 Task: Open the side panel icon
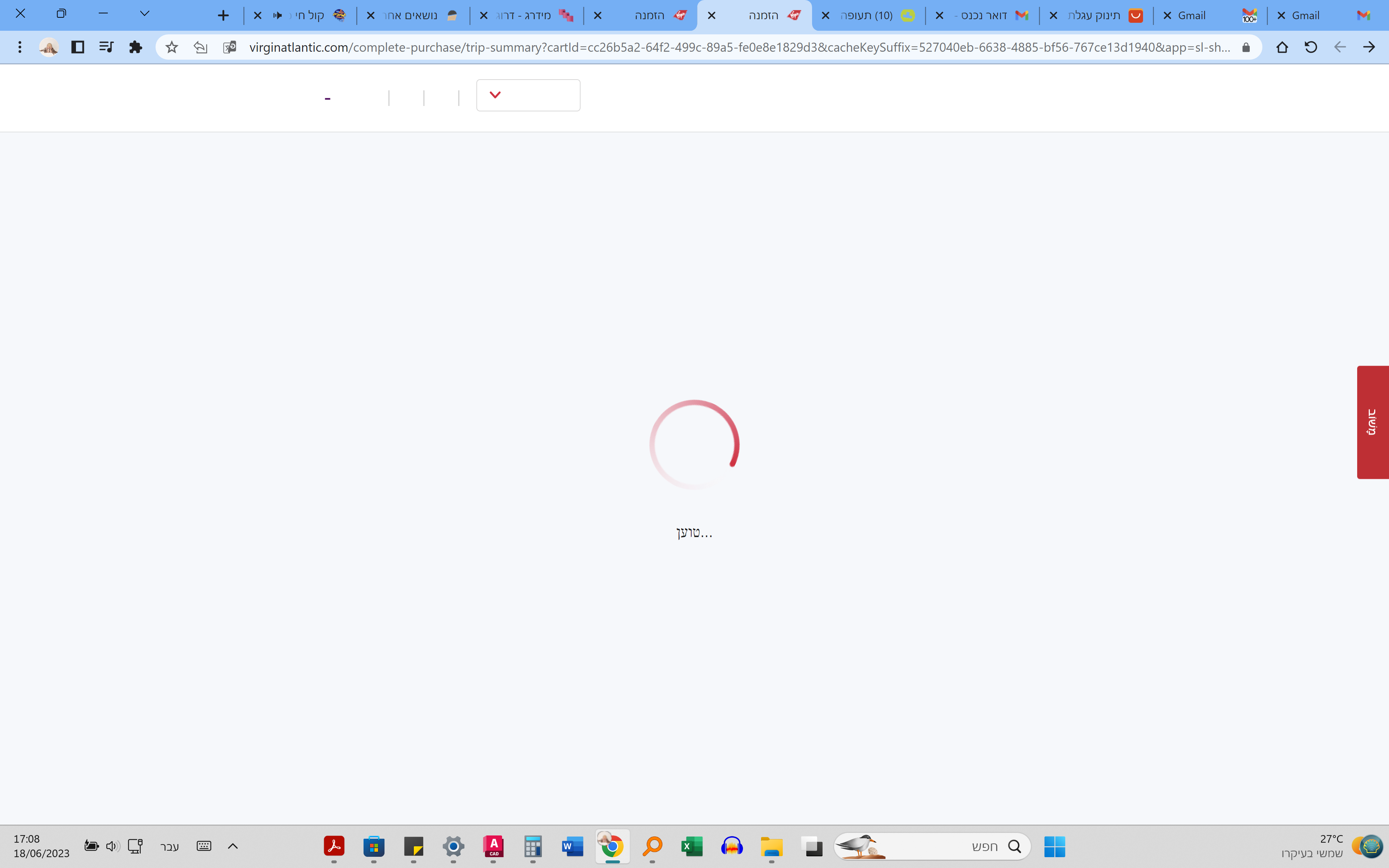coord(77,47)
